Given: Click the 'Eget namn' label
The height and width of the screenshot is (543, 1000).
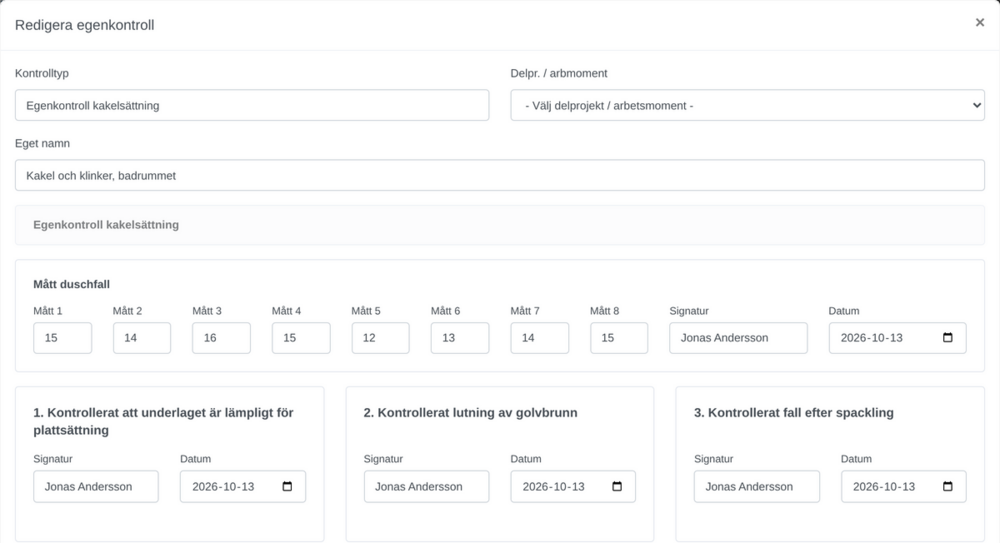Looking at the screenshot, I should 42,144.
